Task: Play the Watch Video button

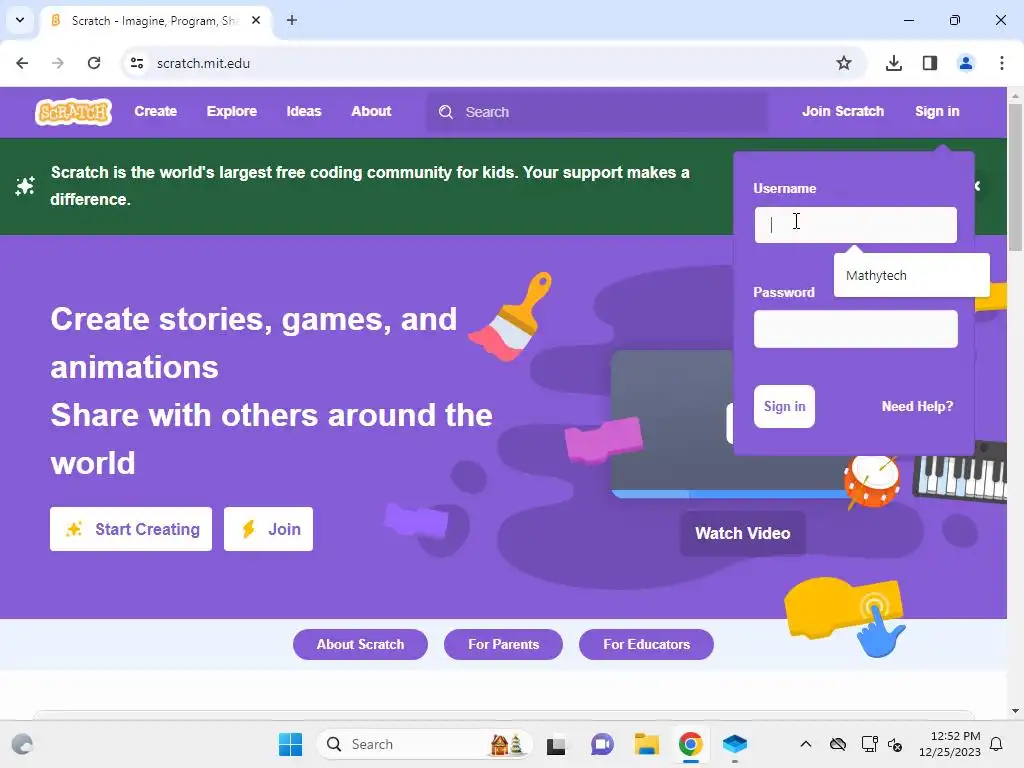Action: tap(743, 534)
